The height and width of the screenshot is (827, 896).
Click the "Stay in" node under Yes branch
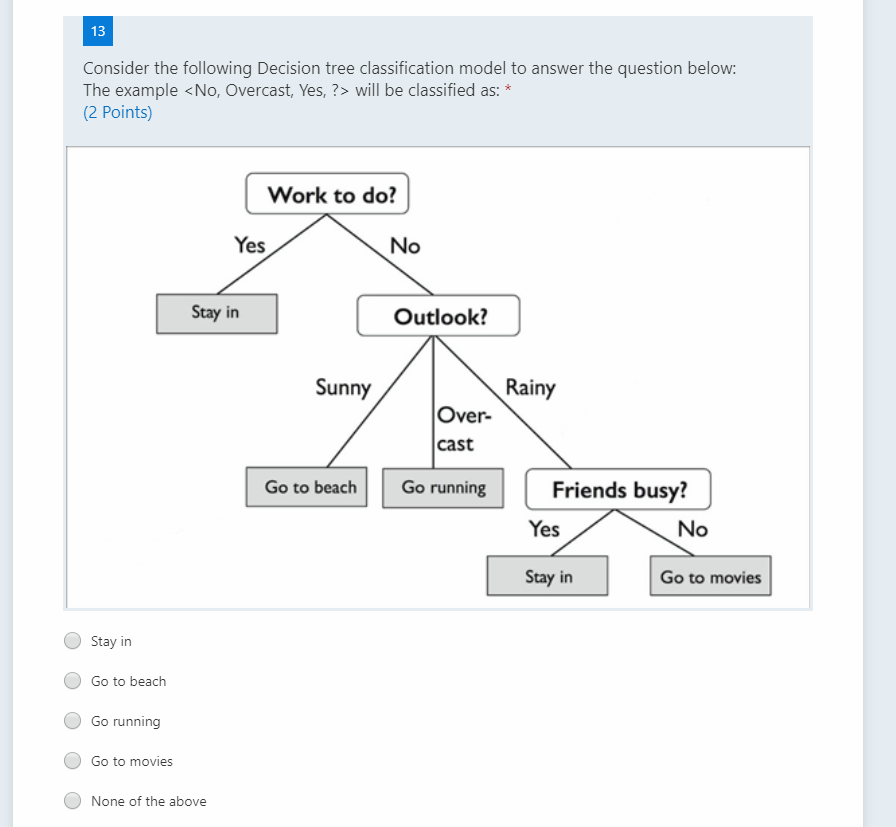click(217, 314)
